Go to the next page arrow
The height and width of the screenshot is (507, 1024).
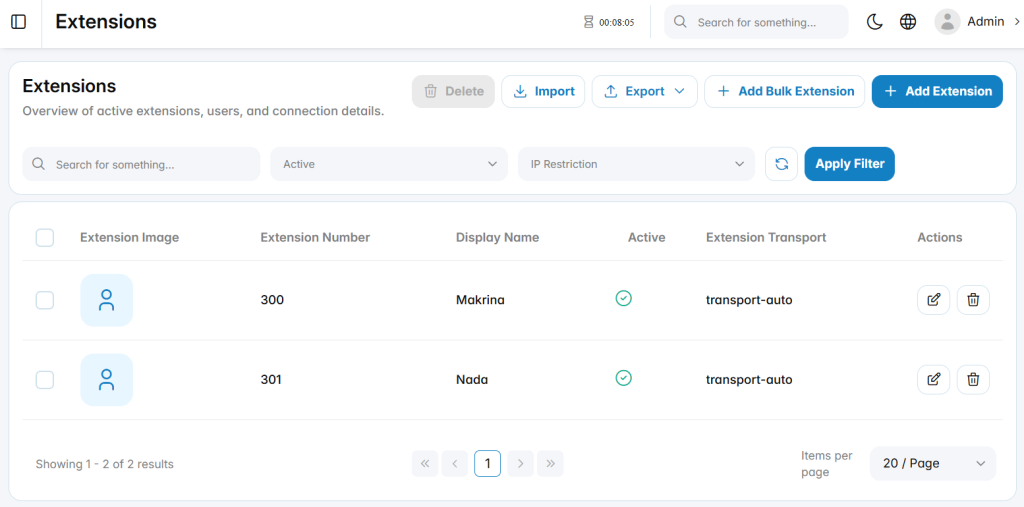[x=520, y=464]
